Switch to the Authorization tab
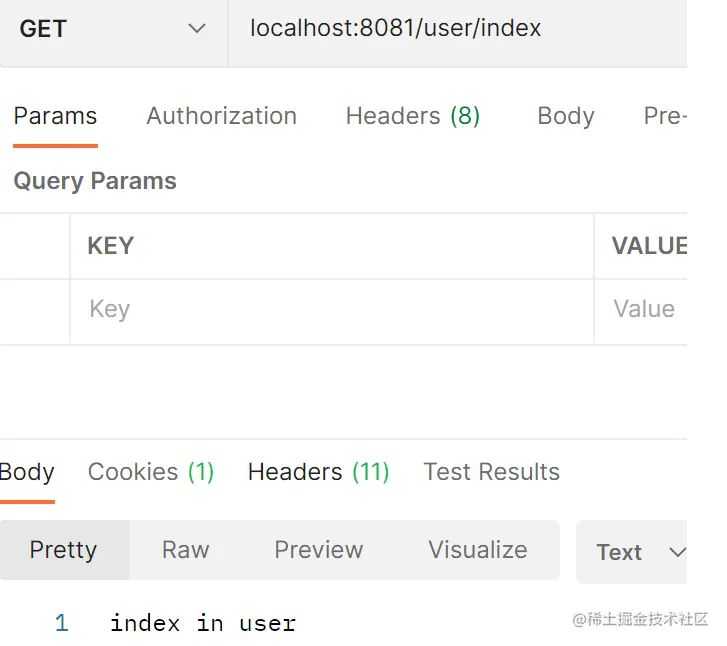Screen dimensions: 727x646 coord(221,116)
